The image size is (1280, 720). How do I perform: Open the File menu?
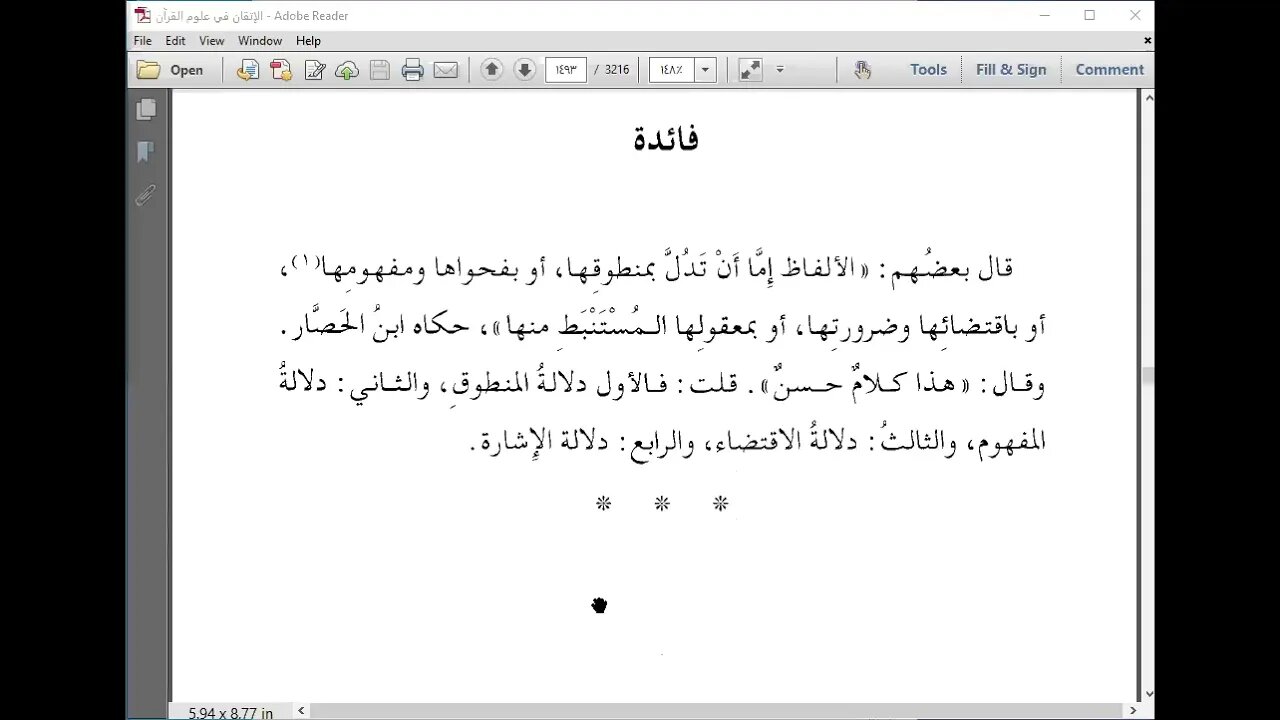click(x=143, y=41)
